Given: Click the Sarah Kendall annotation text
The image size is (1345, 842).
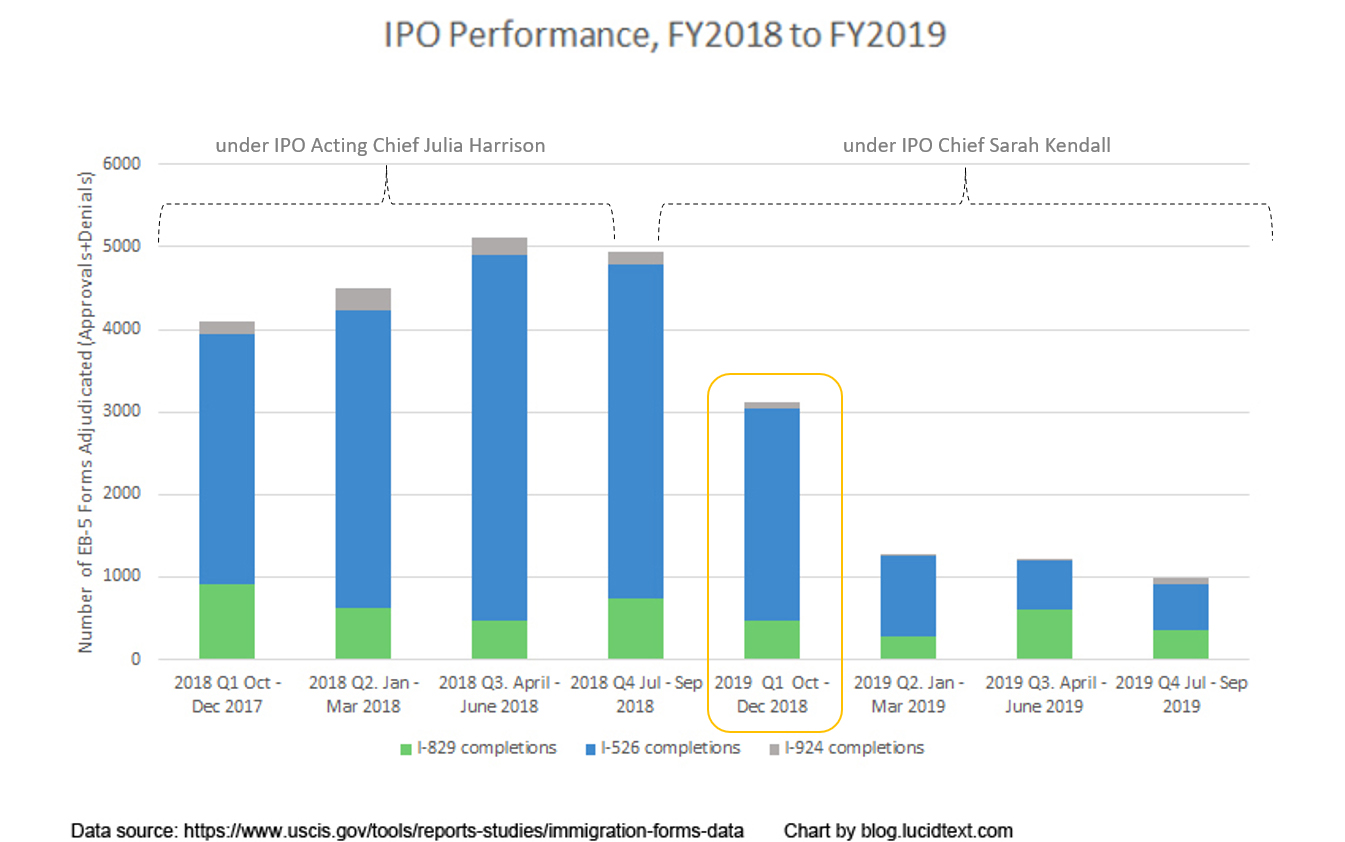Looking at the screenshot, I should tap(977, 146).
